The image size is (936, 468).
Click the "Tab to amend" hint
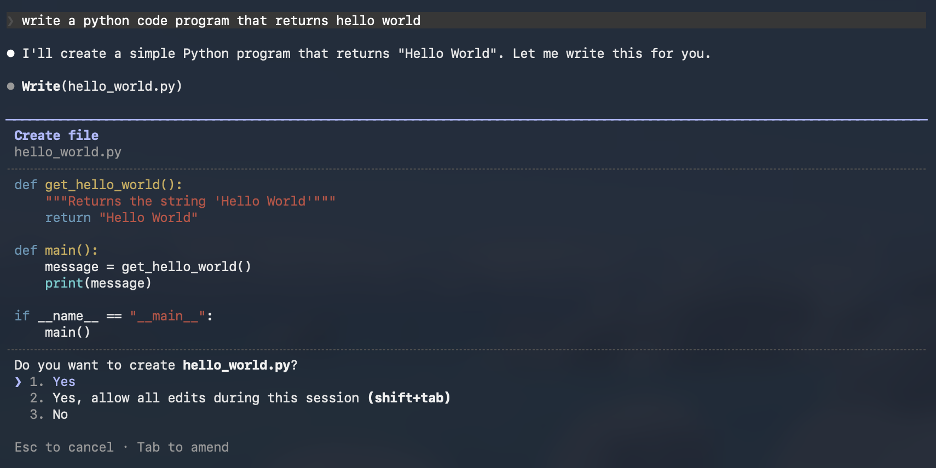182,447
